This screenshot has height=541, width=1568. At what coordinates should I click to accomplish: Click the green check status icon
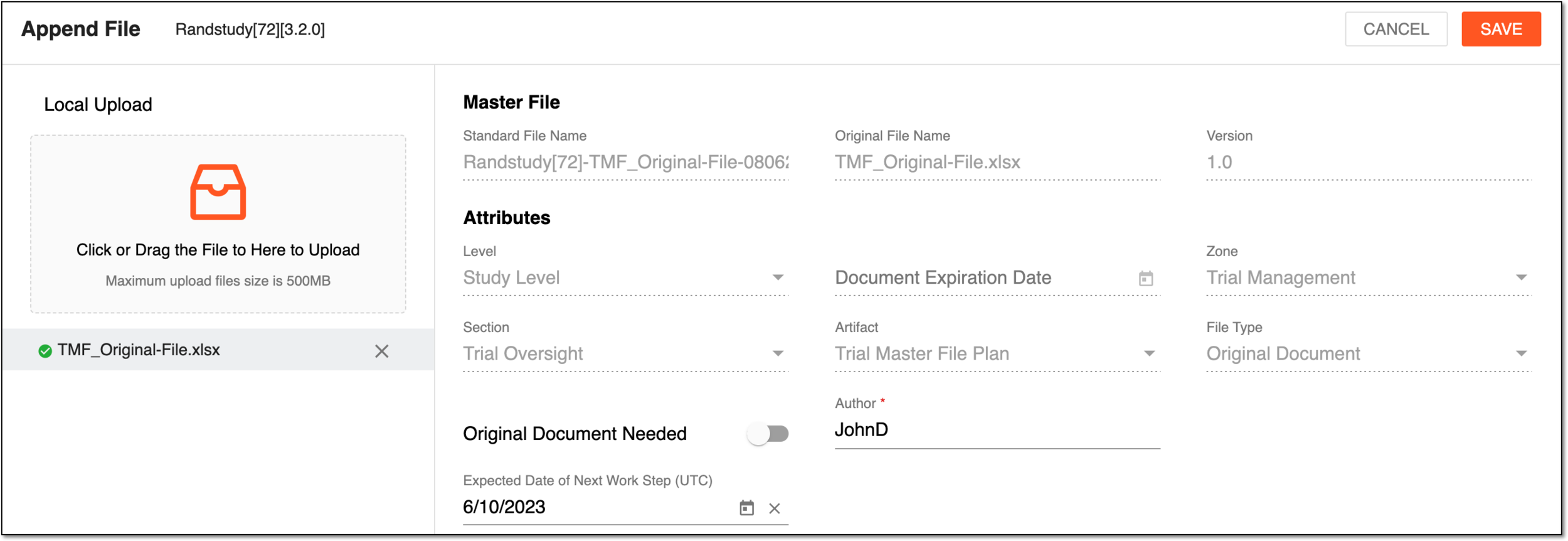click(x=45, y=351)
